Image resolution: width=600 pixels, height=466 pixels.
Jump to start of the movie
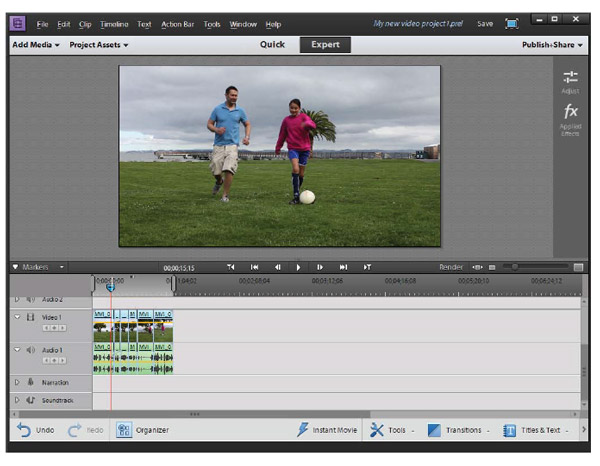click(254, 267)
